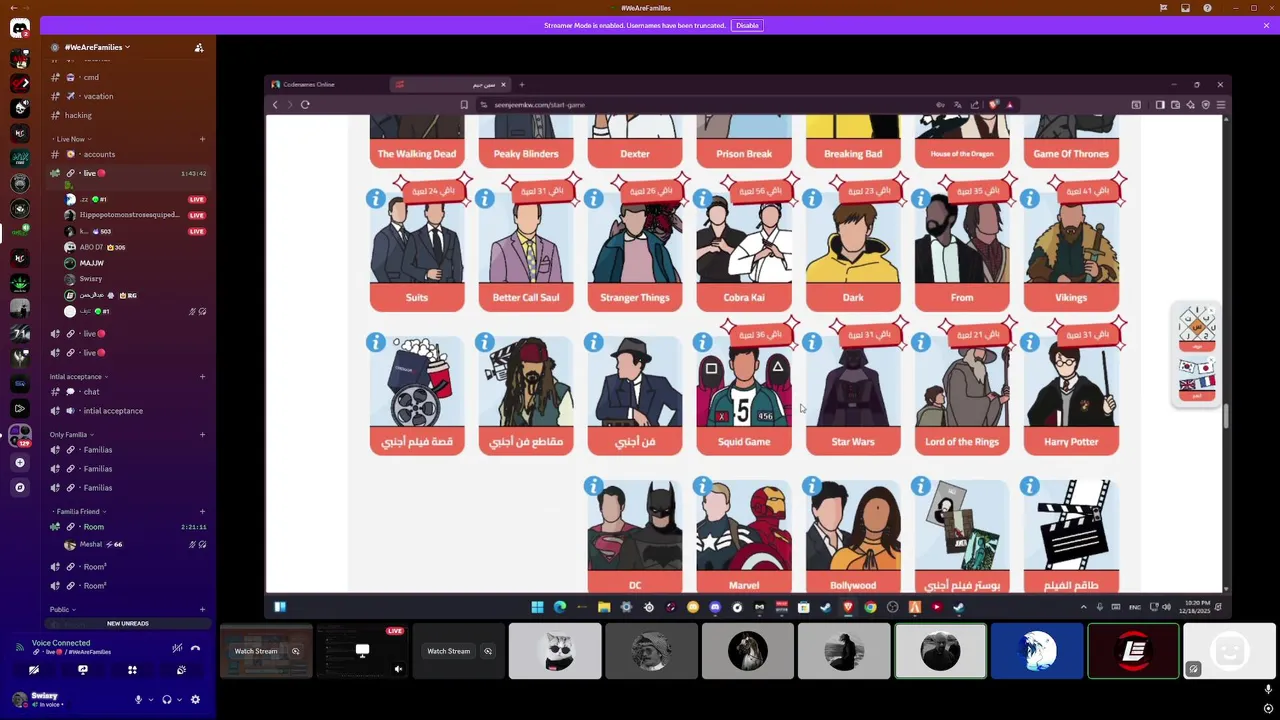1280x720 pixels.
Task: Collapse the Public category
Action: click(x=62, y=610)
